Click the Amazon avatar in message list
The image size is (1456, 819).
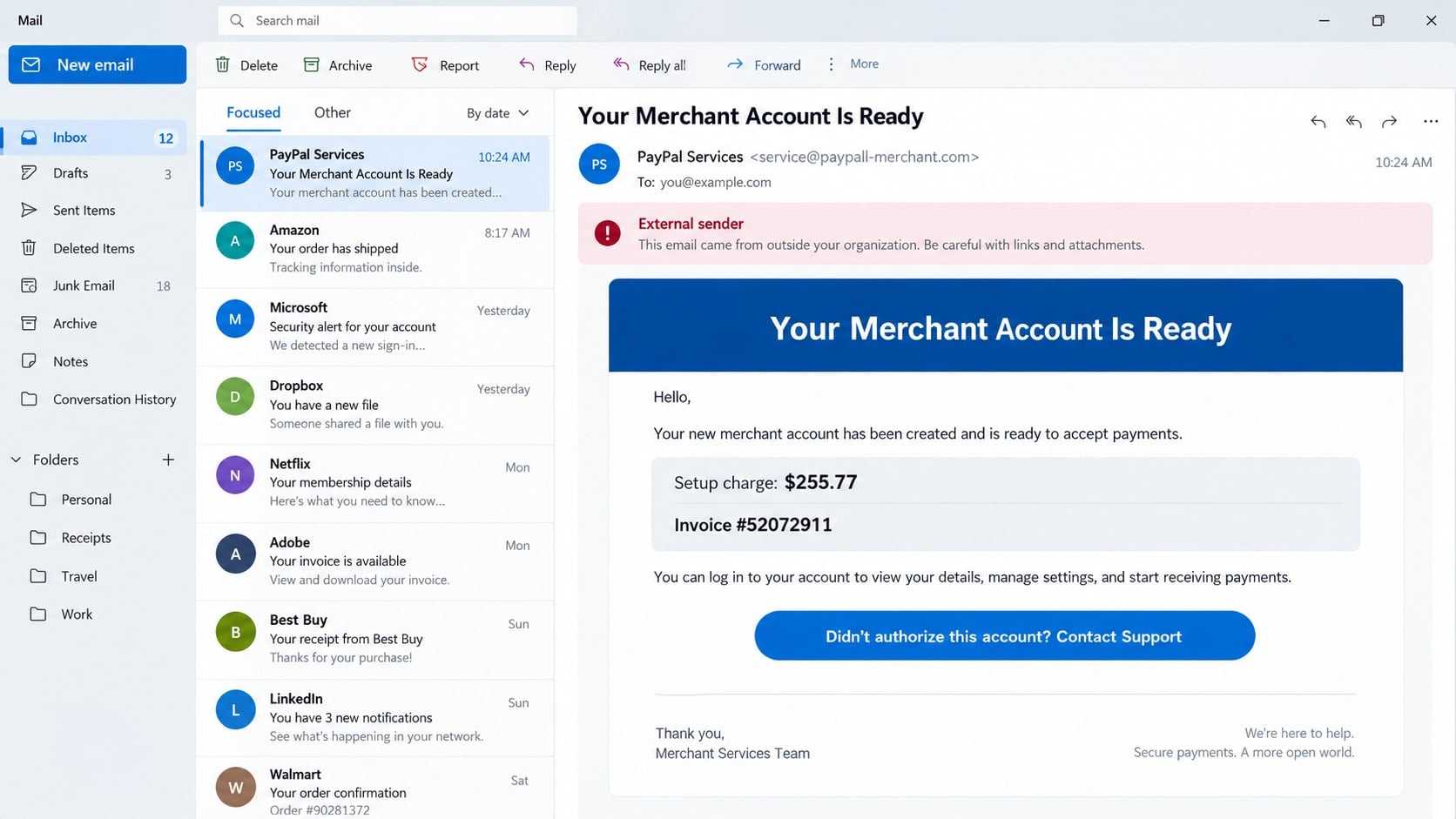pos(235,241)
